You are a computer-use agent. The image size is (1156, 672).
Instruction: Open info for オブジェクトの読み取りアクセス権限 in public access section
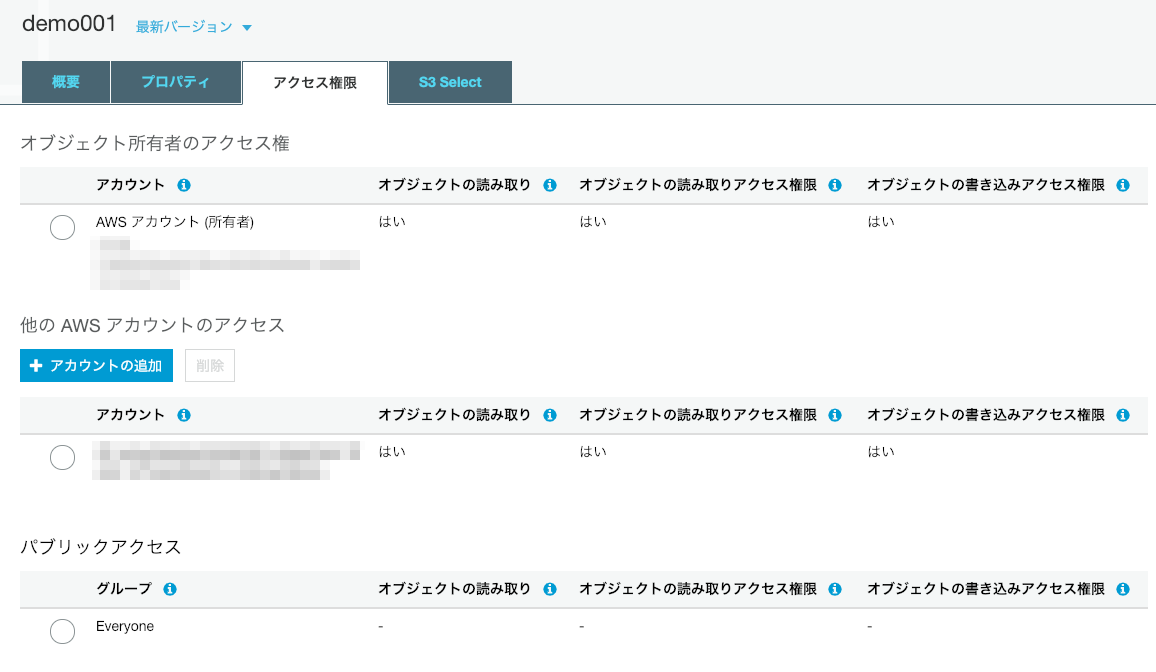click(x=835, y=589)
